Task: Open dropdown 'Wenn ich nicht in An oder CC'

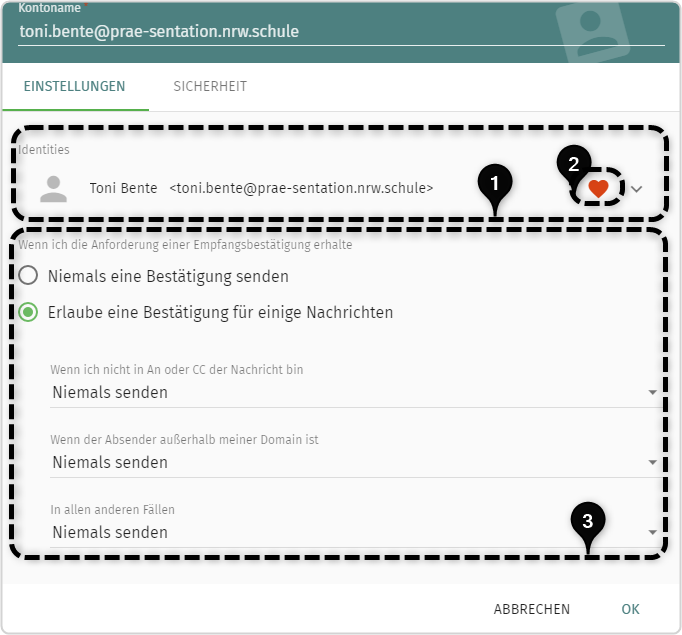Action: [354, 392]
